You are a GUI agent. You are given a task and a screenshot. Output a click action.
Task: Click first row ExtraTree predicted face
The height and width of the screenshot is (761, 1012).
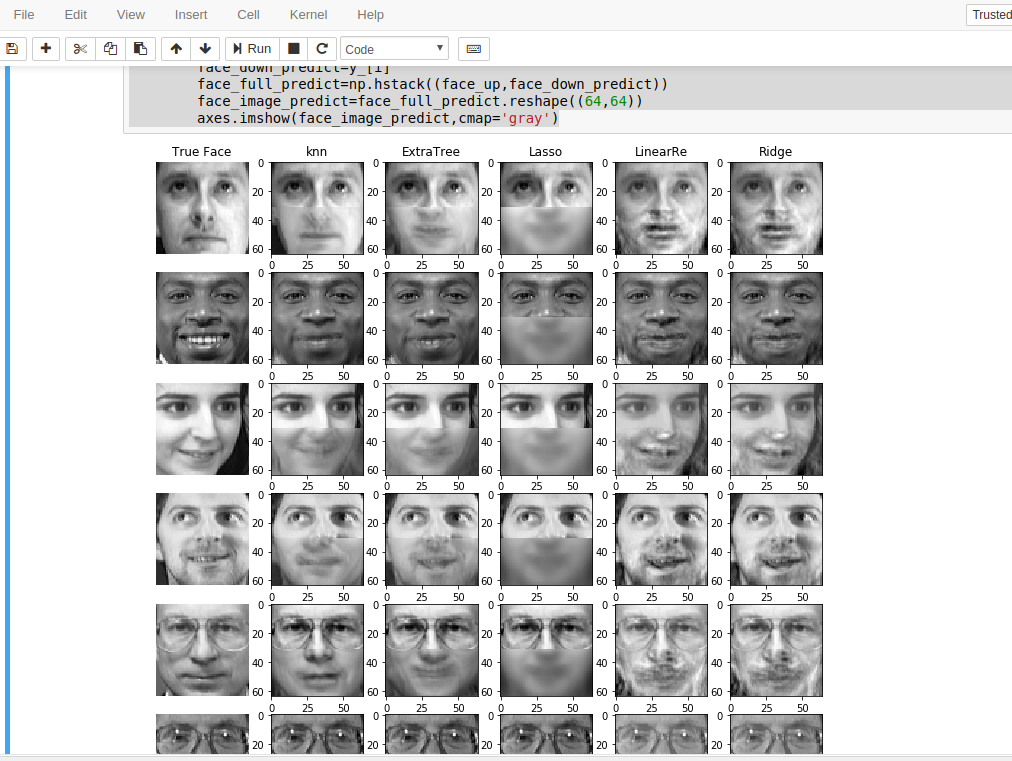pyautogui.click(x=432, y=208)
